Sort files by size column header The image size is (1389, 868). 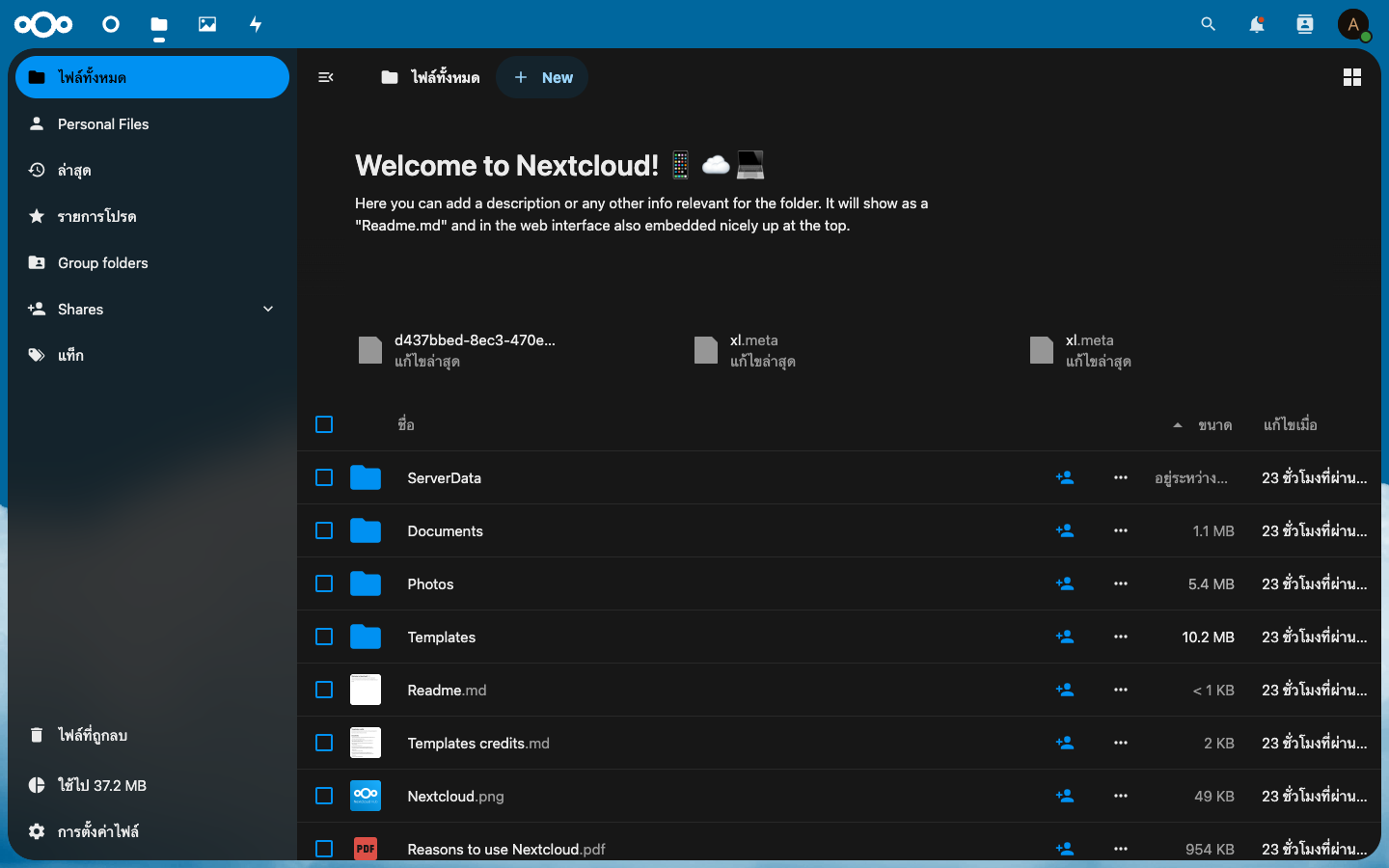click(x=1214, y=424)
